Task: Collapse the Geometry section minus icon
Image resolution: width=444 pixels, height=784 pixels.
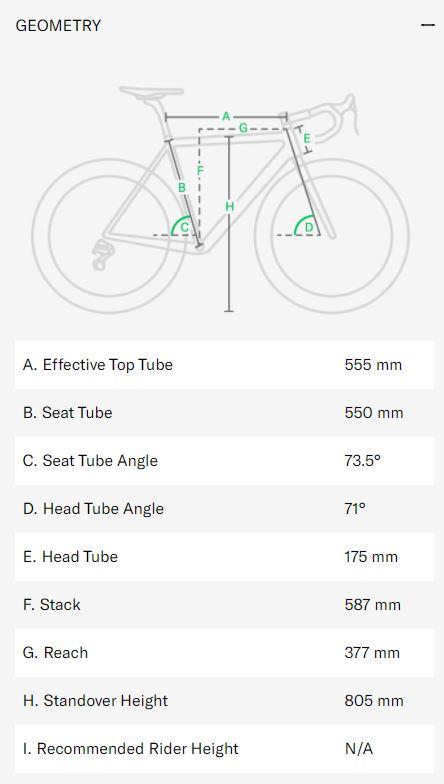Action: (x=428, y=24)
